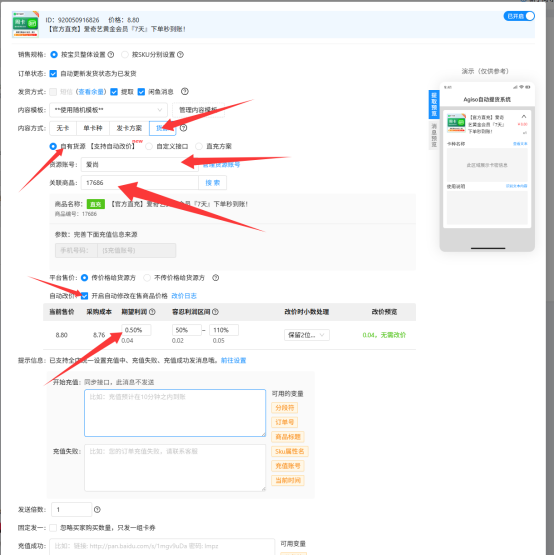Click the 0.04，无需改价 preview text
Viewport: 555px width, 555px height.
tap(384, 335)
